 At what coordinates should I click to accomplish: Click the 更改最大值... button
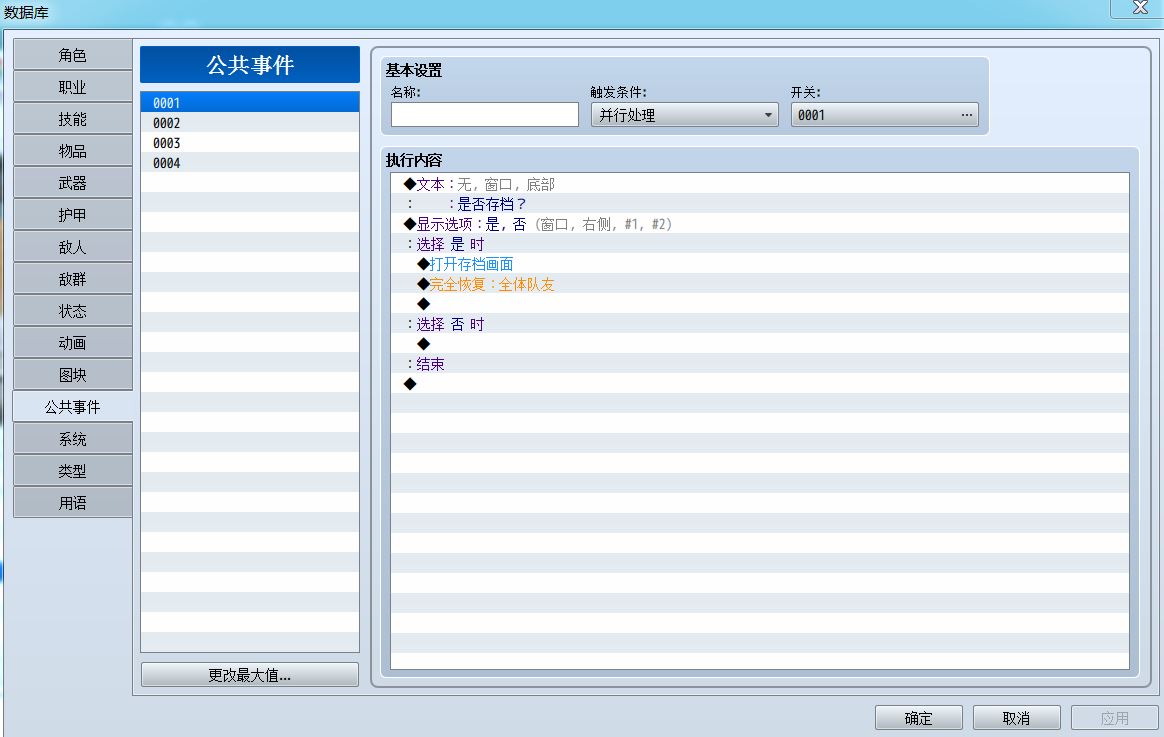click(x=249, y=675)
